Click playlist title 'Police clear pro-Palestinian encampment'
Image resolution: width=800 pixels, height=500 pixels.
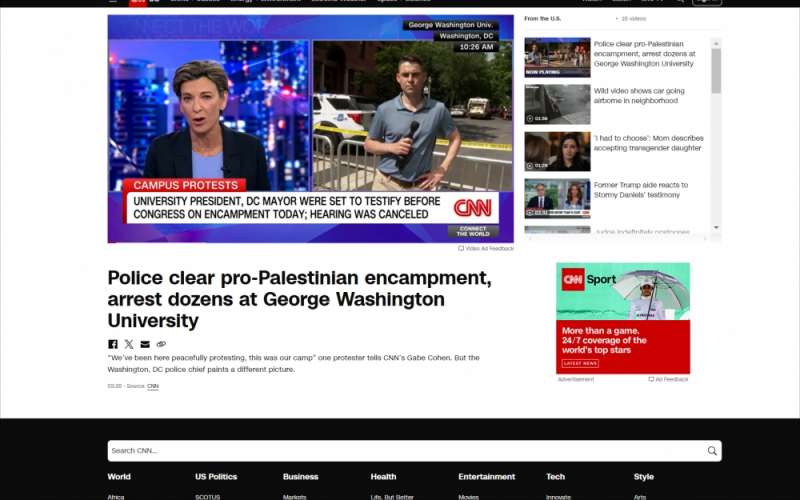click(x=644, y=54)
